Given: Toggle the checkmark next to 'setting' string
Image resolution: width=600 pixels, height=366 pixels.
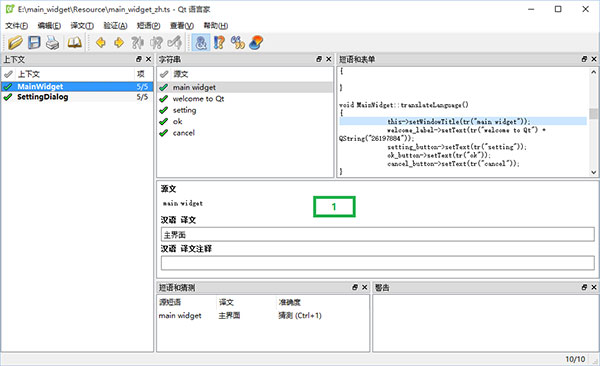Looking at the screenshot, I should click(164, 110).
